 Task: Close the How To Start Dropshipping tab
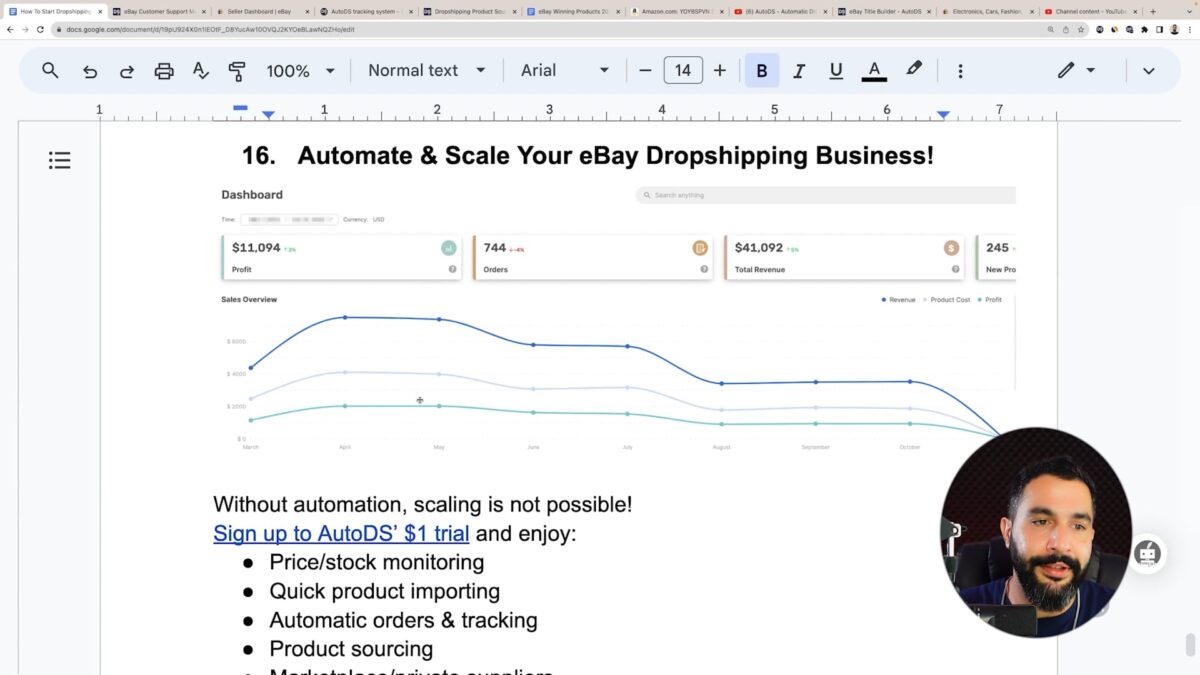[100, 12]
